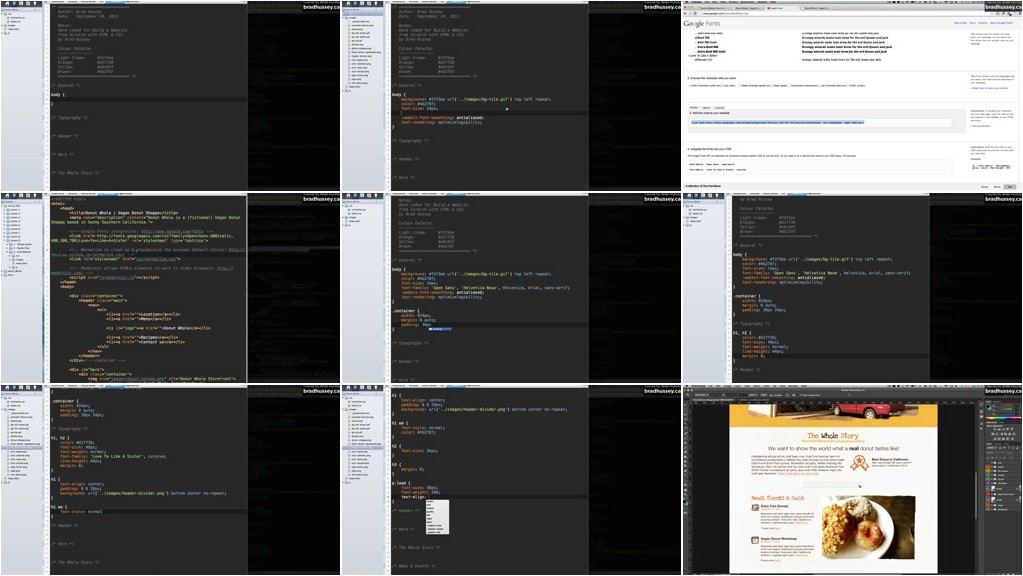Collapse the '3 - Final Website' folder

click(7, 252)
